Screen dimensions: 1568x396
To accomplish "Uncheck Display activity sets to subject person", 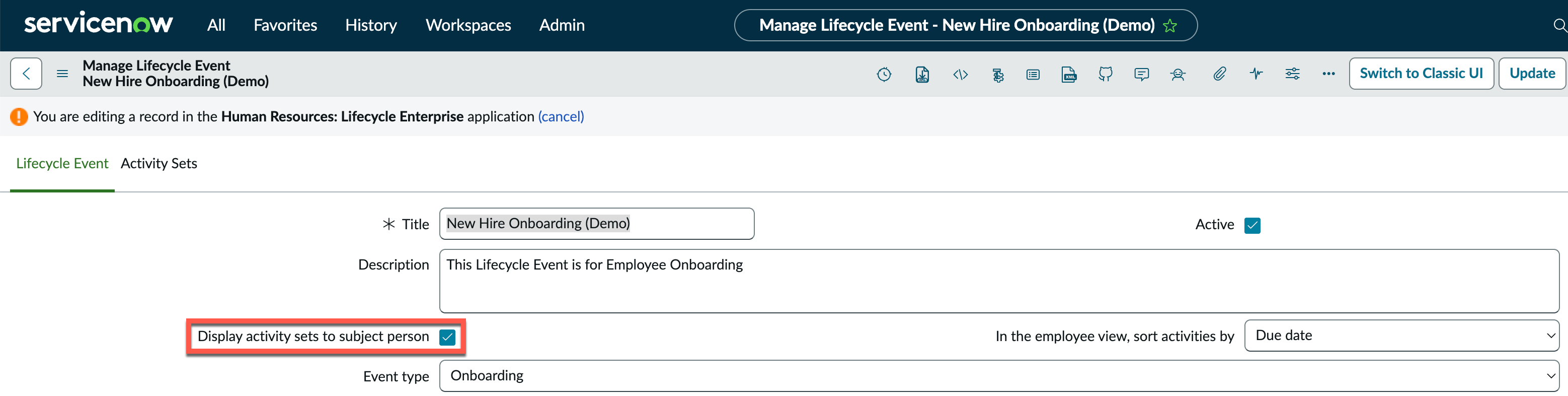I will [447, 337].
